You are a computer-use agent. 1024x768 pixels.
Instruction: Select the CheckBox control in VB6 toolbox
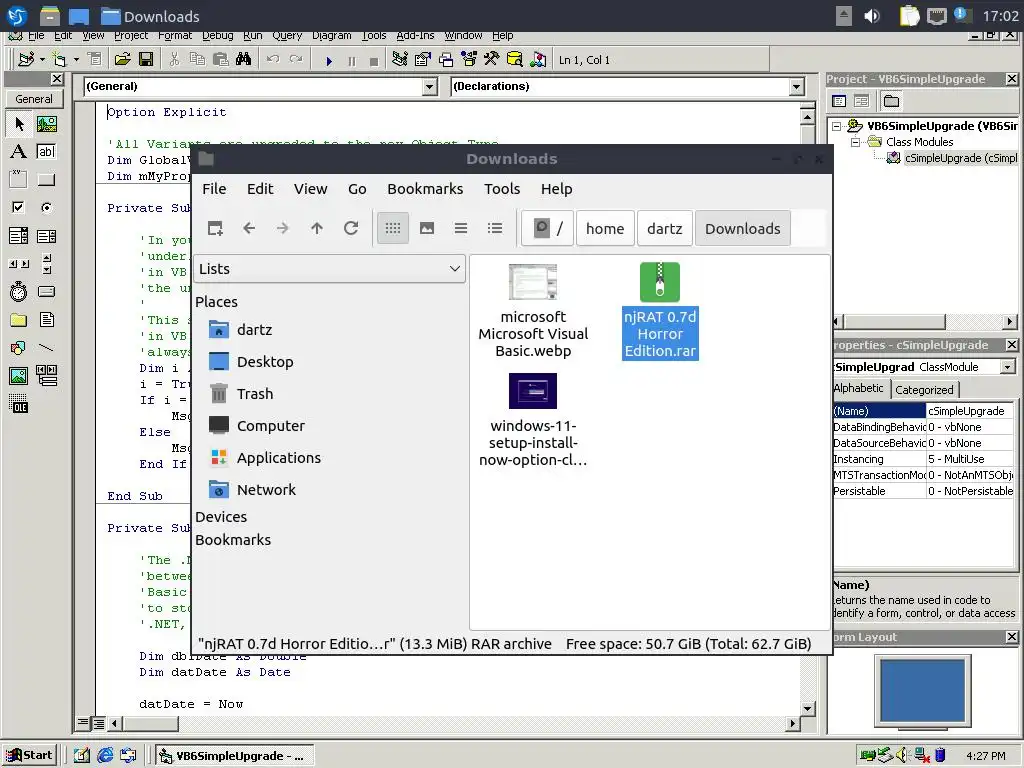[x=18, y=208]
